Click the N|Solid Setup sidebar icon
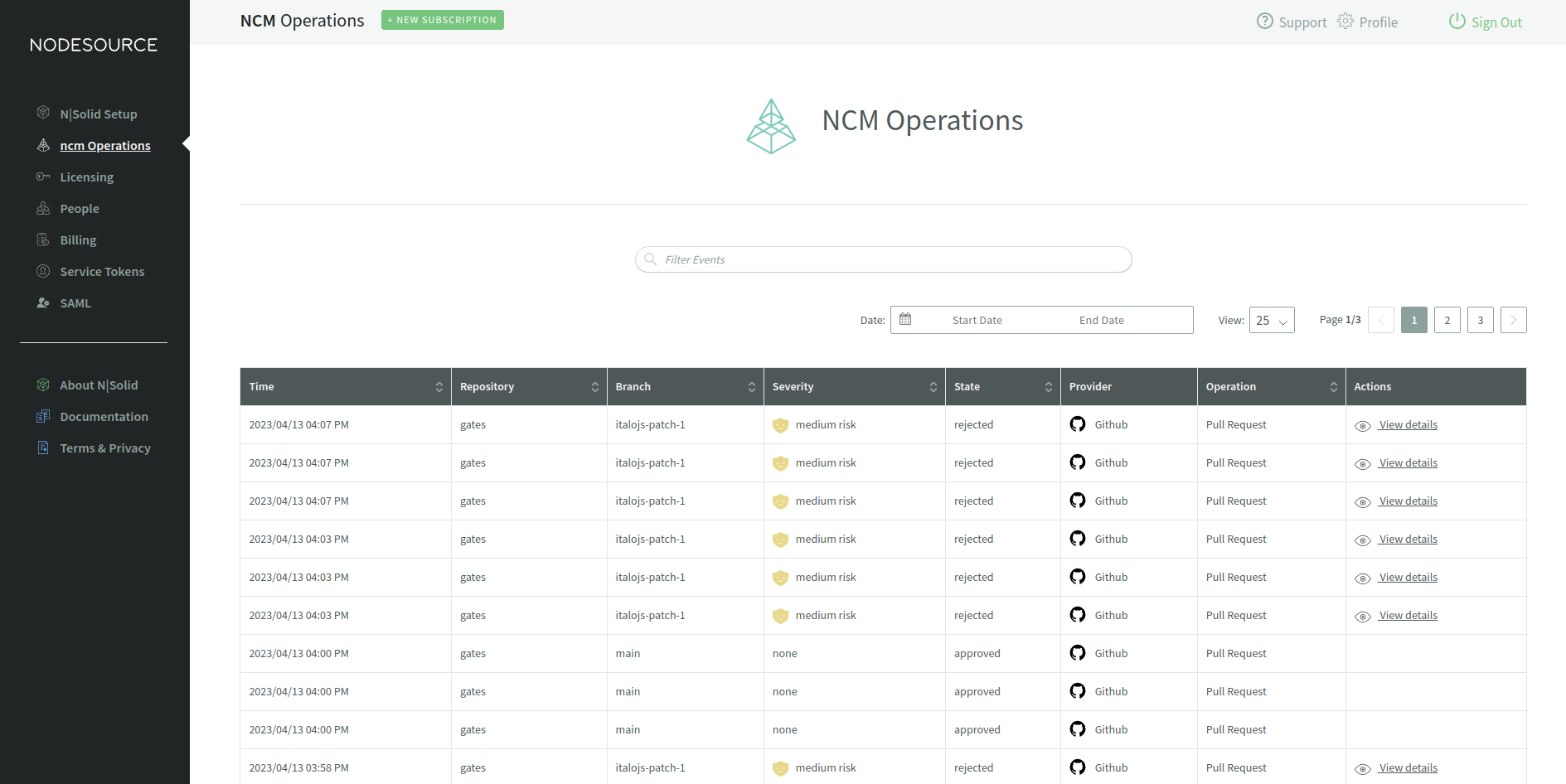This screenshot has height=784, width=1566. [x=43, y=113]
